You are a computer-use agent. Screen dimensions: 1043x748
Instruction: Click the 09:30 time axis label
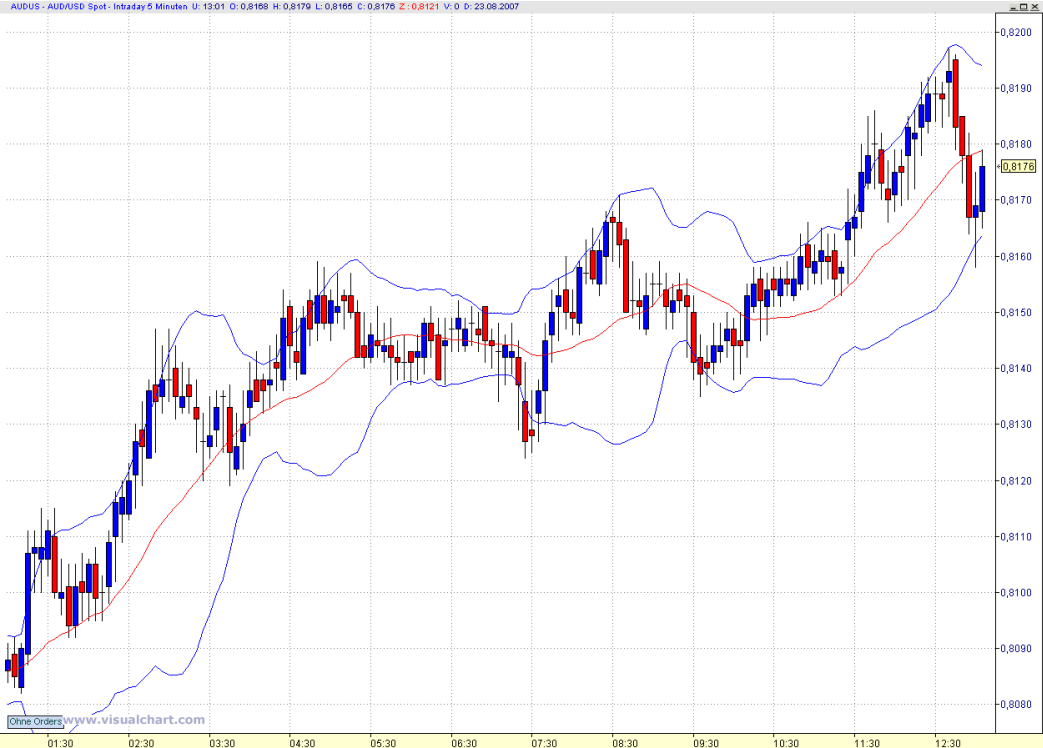click(706, 743)
